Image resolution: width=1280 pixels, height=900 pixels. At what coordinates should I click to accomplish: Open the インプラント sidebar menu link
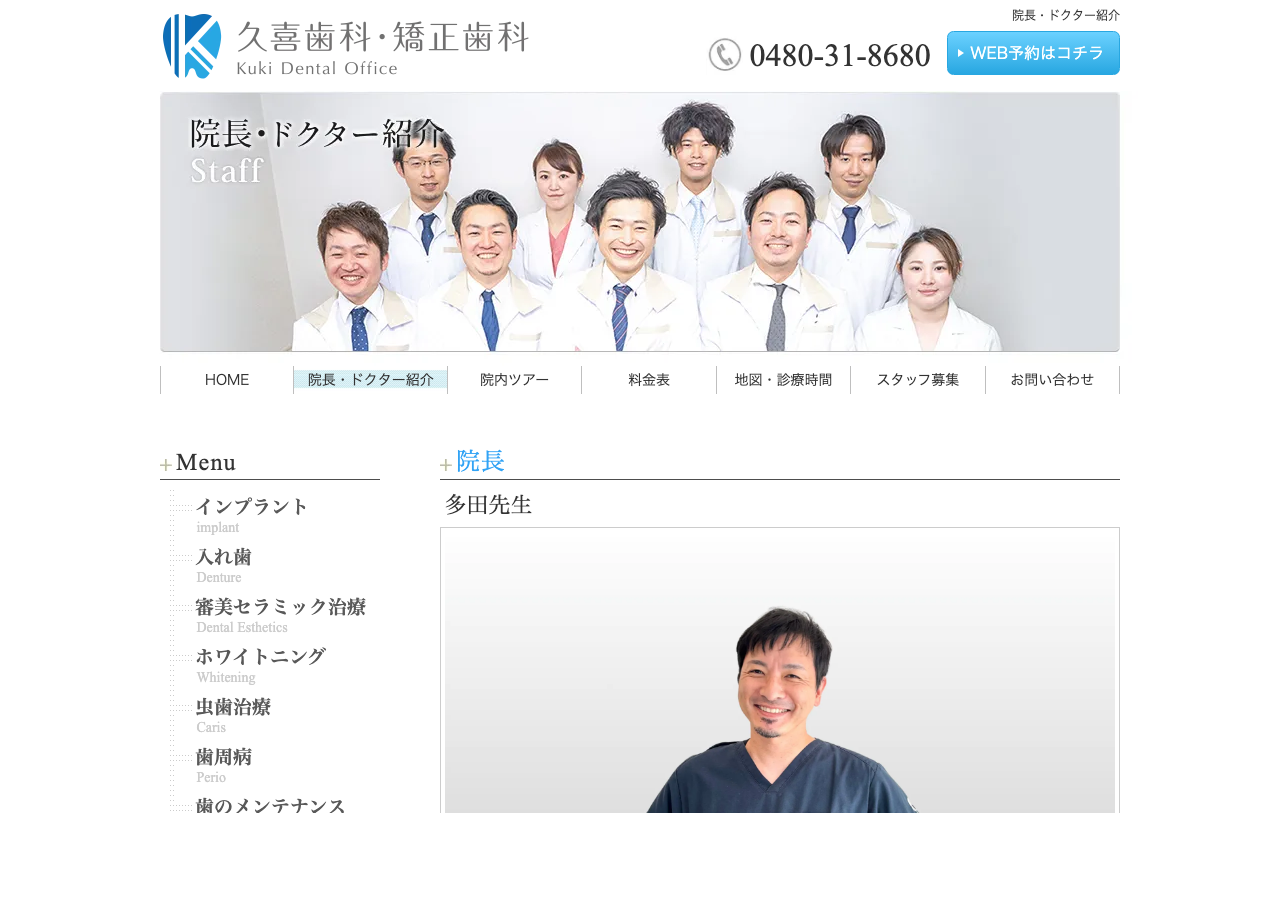(252, 515)
